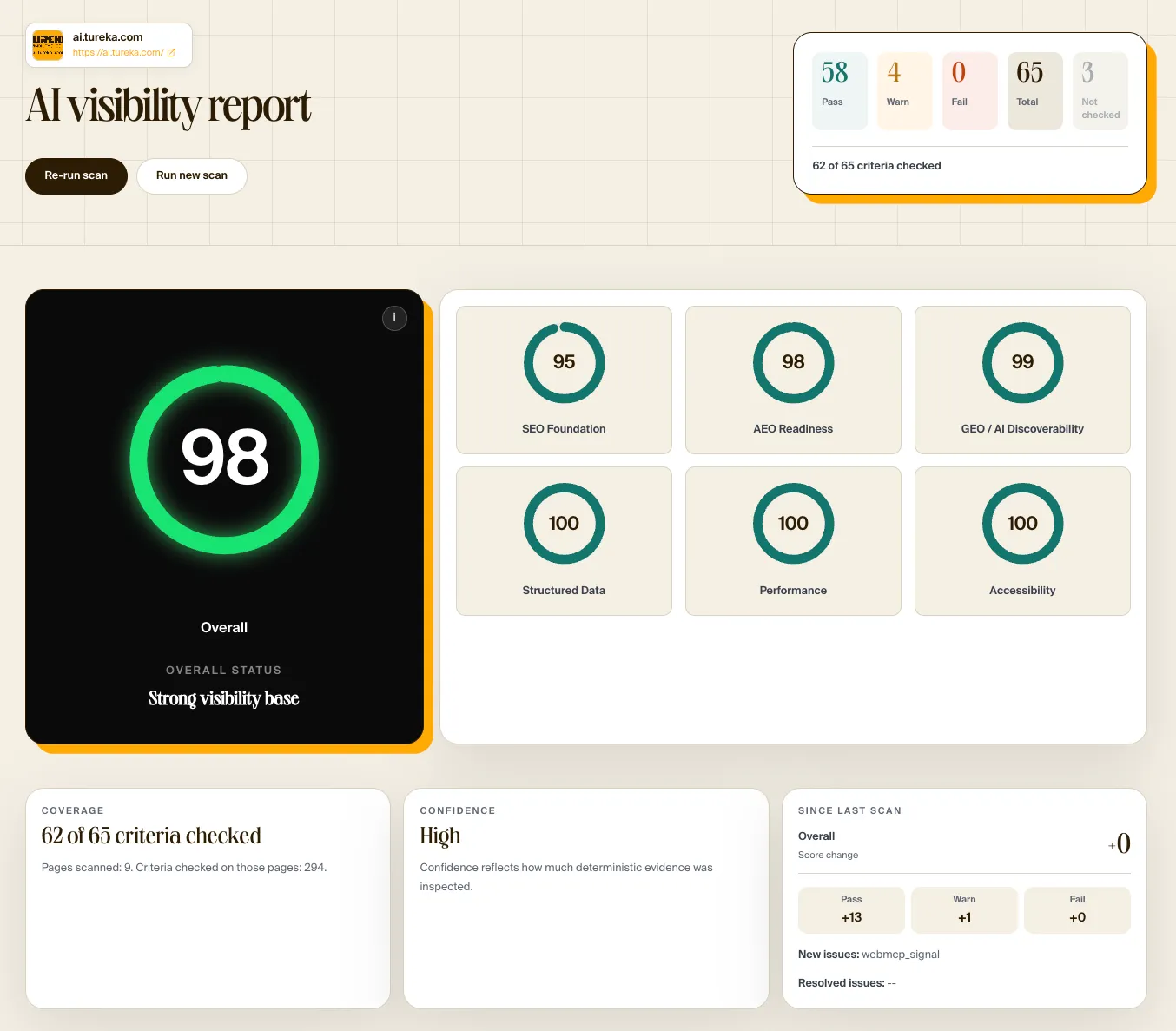1176x1031 pixels.
Task: Click the AI visibility report title
Action: (168, 107)
